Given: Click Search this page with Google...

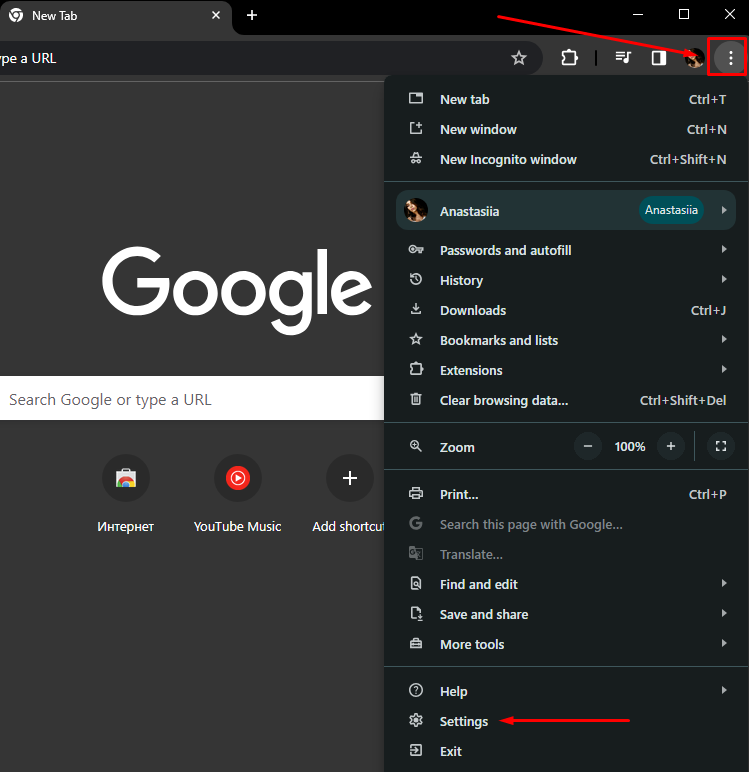Looking at the screenshot, I should [x=566, y=524].
